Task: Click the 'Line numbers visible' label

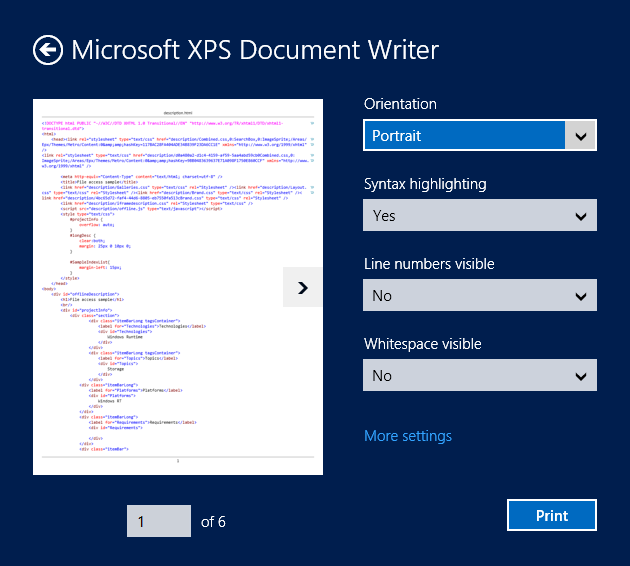Action: click(429, 264)
